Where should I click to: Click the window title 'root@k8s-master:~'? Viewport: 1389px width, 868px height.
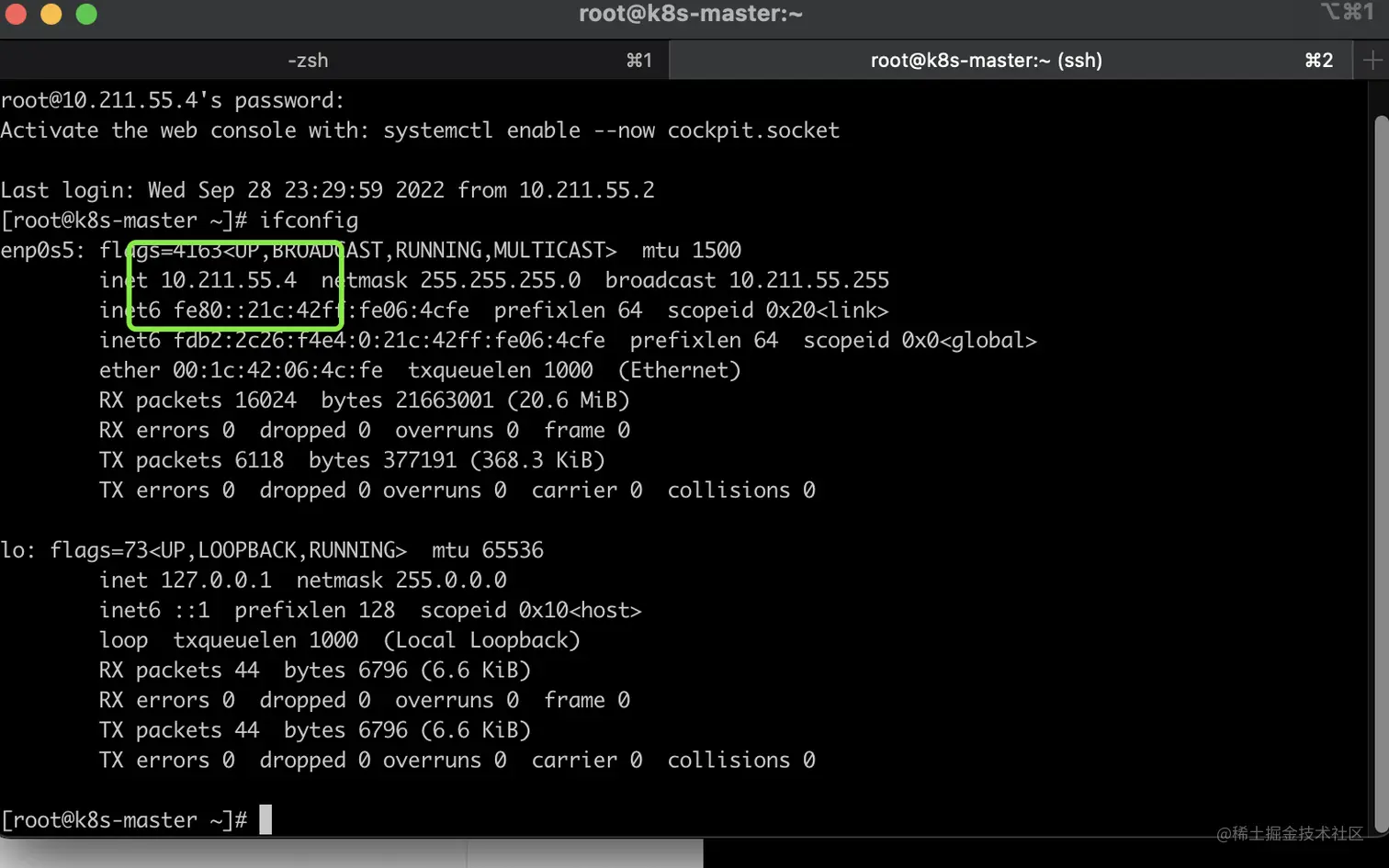(x=691, y=14)
